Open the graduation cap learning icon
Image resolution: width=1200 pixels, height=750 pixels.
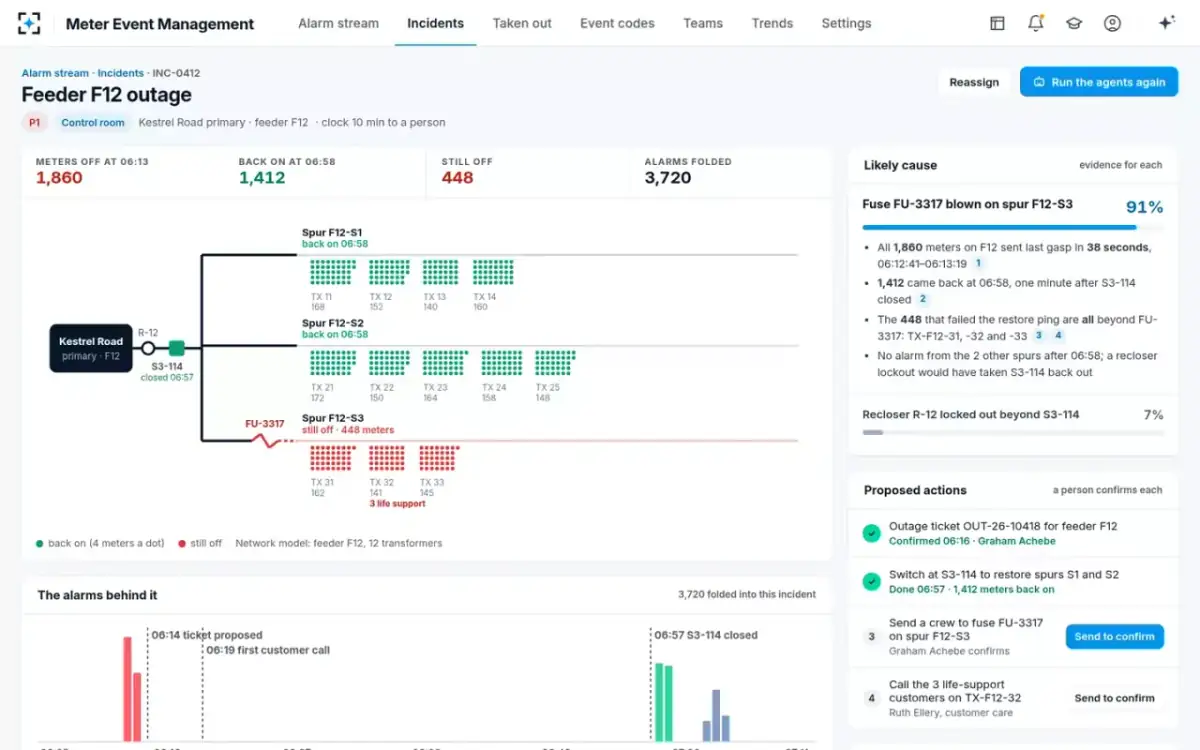click(x=1074, y=23)
